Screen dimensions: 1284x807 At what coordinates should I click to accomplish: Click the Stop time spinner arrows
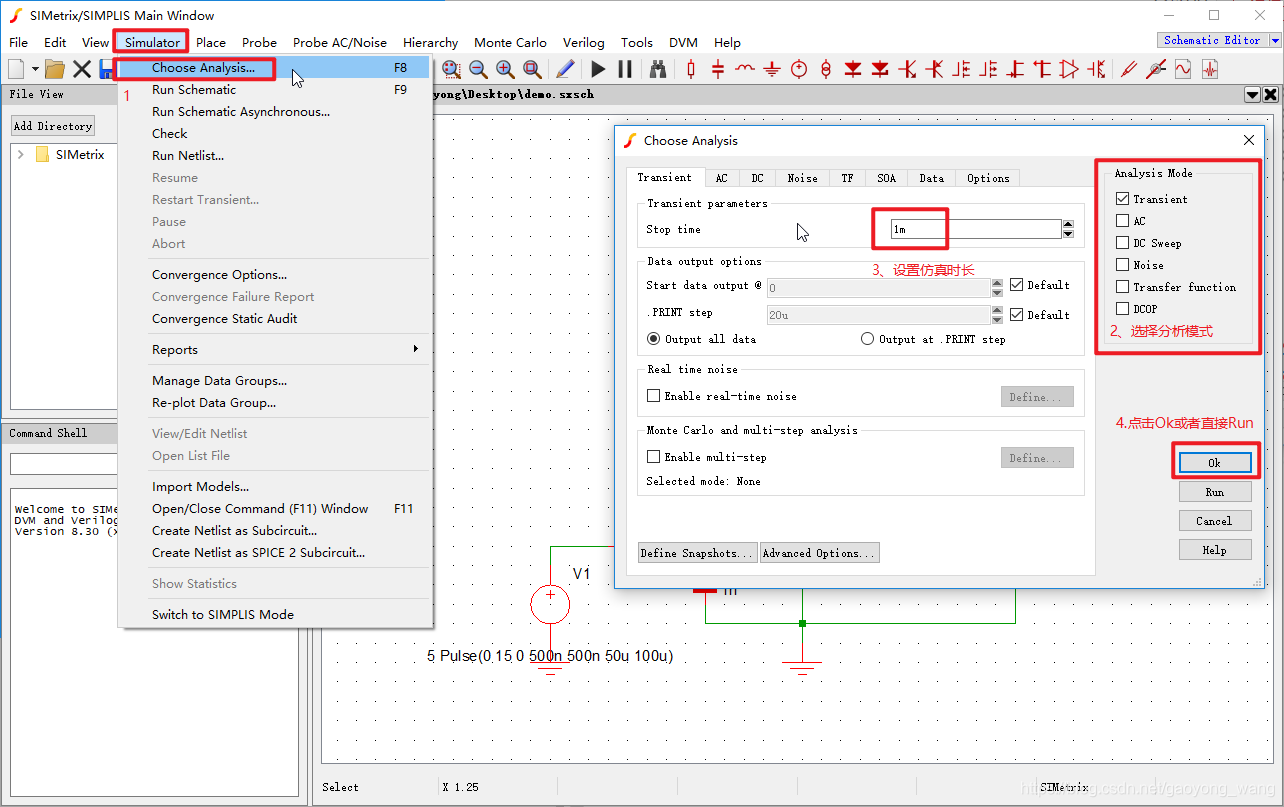[1068, 229]
